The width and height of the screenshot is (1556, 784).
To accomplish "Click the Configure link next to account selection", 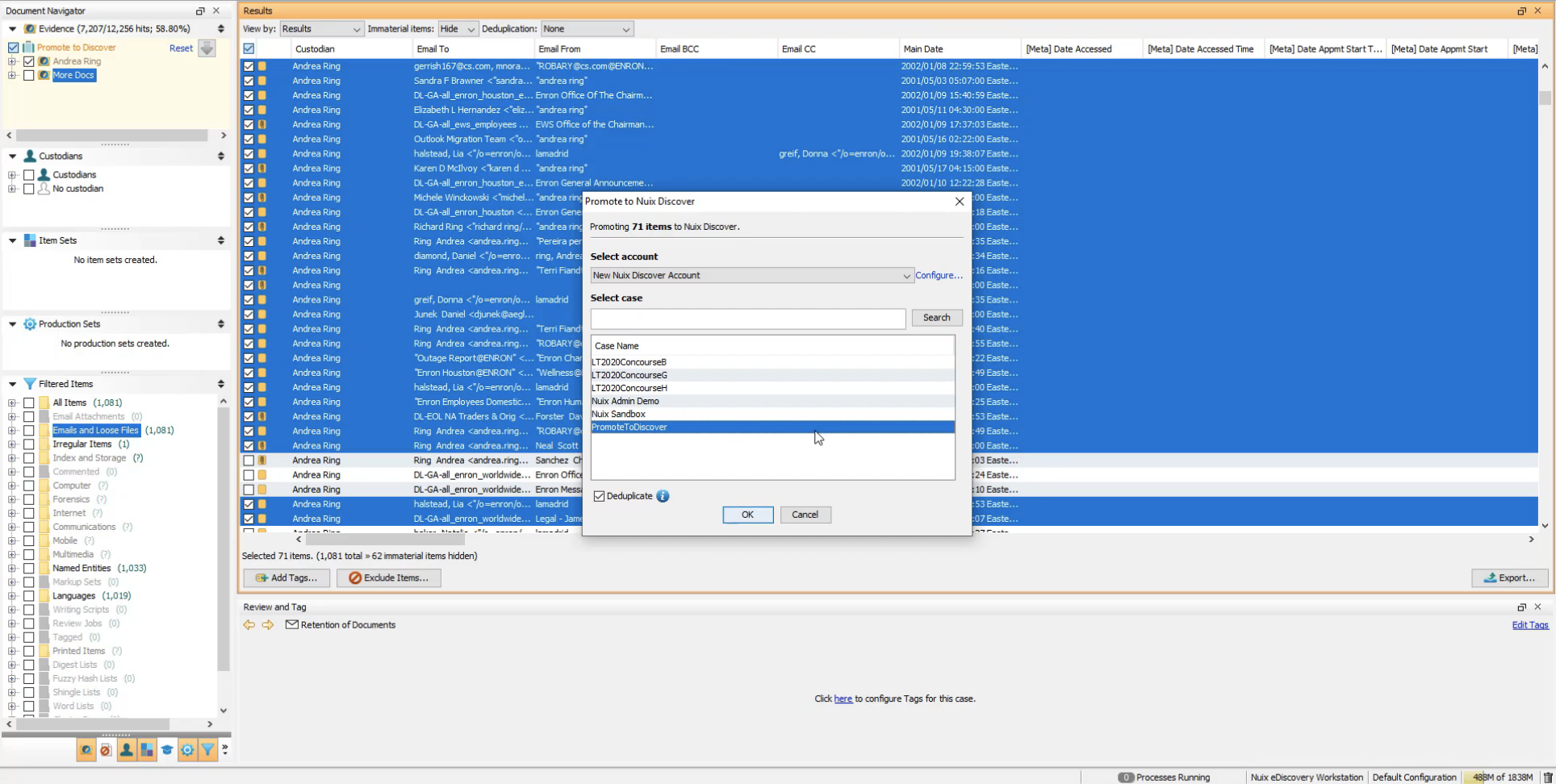I will [938, 275].
